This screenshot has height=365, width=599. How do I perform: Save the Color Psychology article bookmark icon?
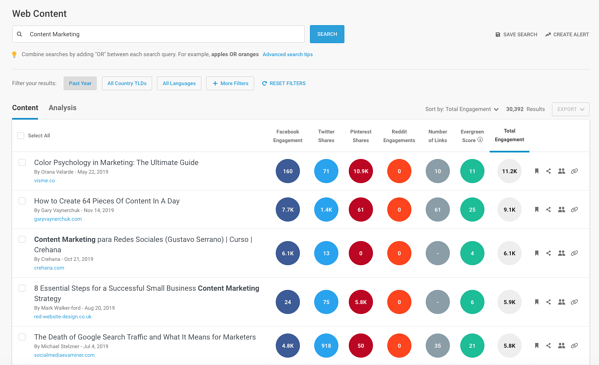coord(536,171)
